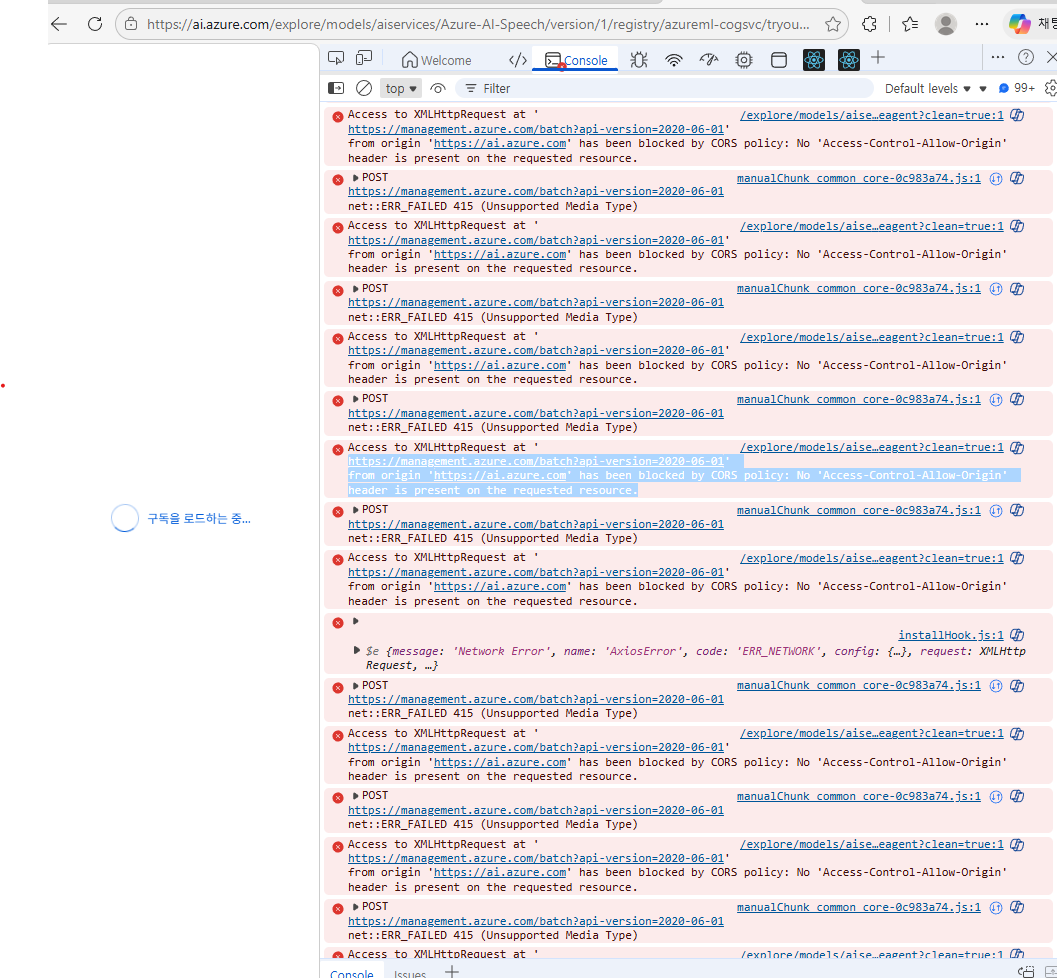Screen dimensions: 1057x978
Task: Open the Network panel
Action: pos(673,60)
